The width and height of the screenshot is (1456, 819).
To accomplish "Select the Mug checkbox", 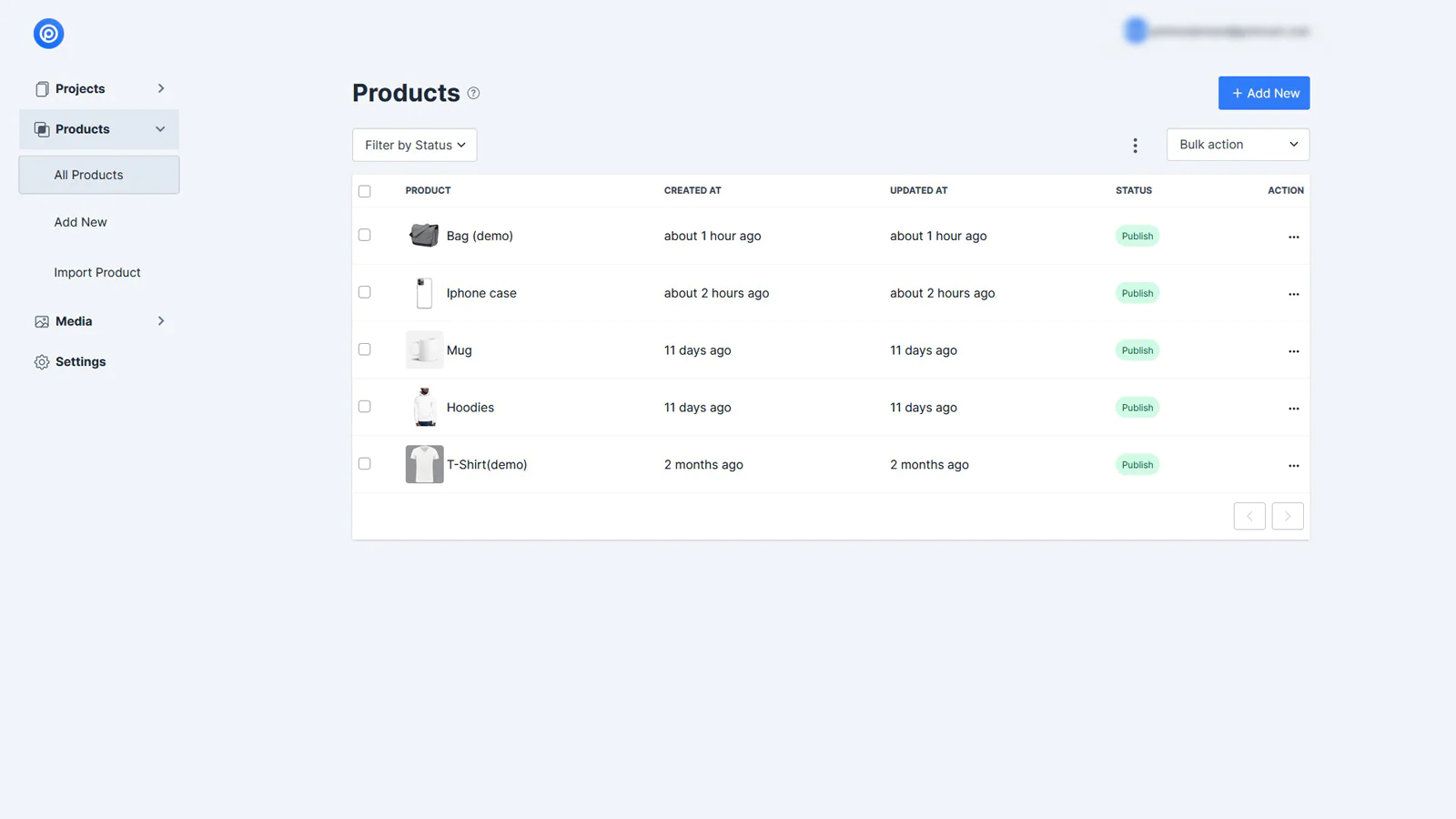I will point(365,349).
